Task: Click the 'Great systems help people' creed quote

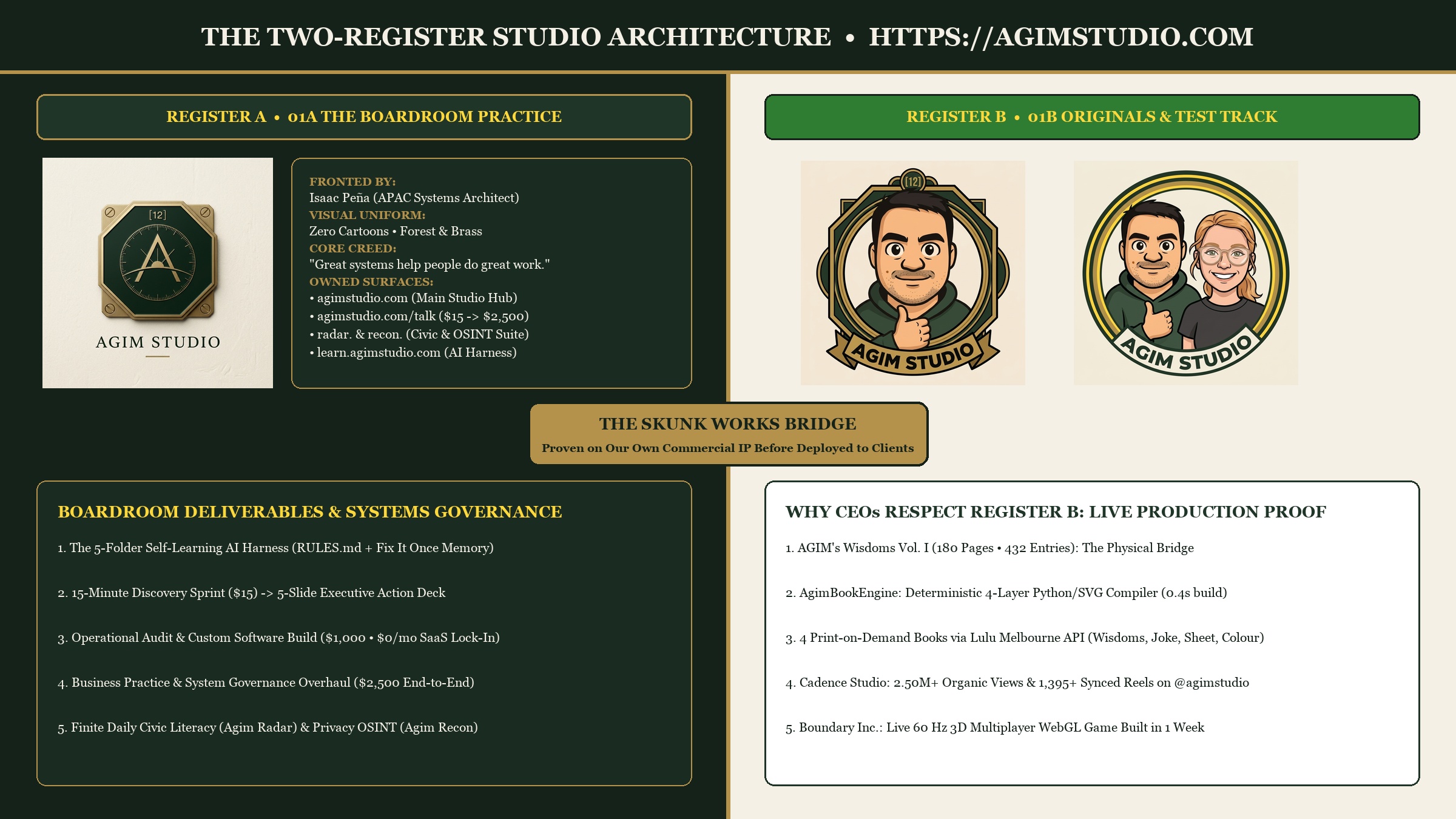Action: tap(430, 265)
